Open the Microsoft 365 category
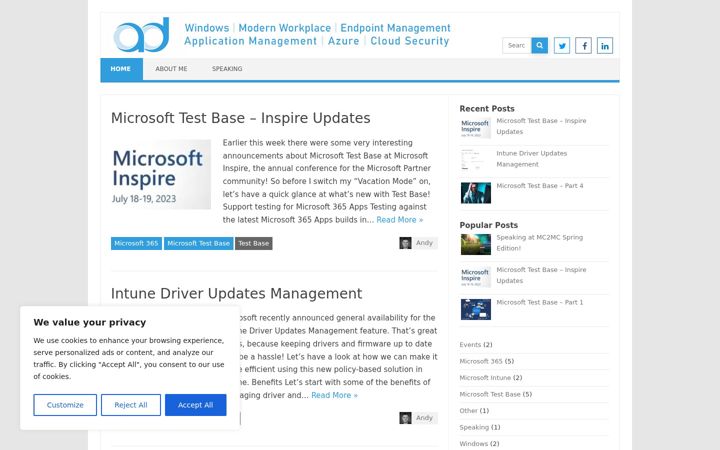Image resolution: width=720 pixels, height=450 pixels. 481,361
